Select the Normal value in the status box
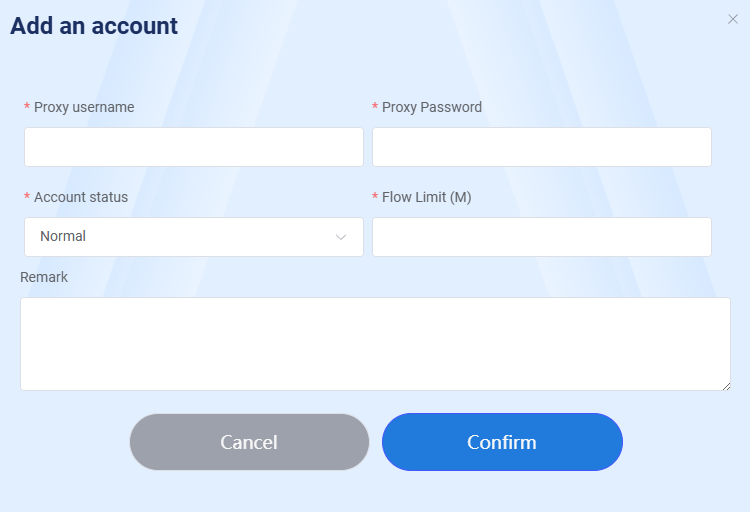 click(x=63, y=236)
